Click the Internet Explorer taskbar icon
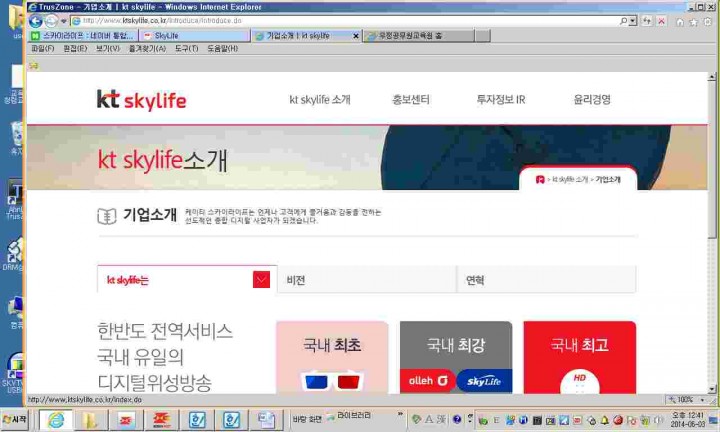Screen dimensions: 720x432 [x=56, y=420]
